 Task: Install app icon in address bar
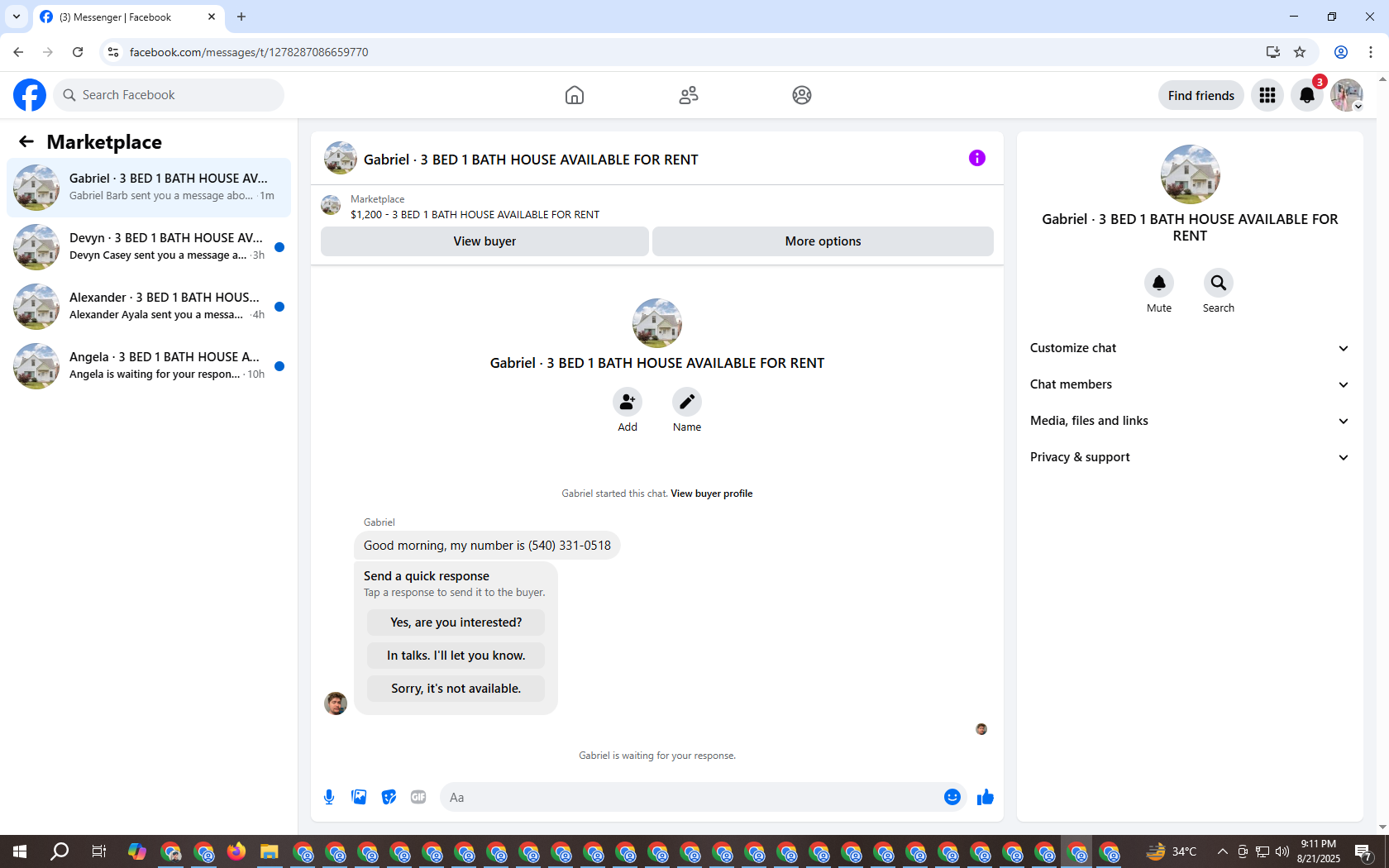[1272, 52]
